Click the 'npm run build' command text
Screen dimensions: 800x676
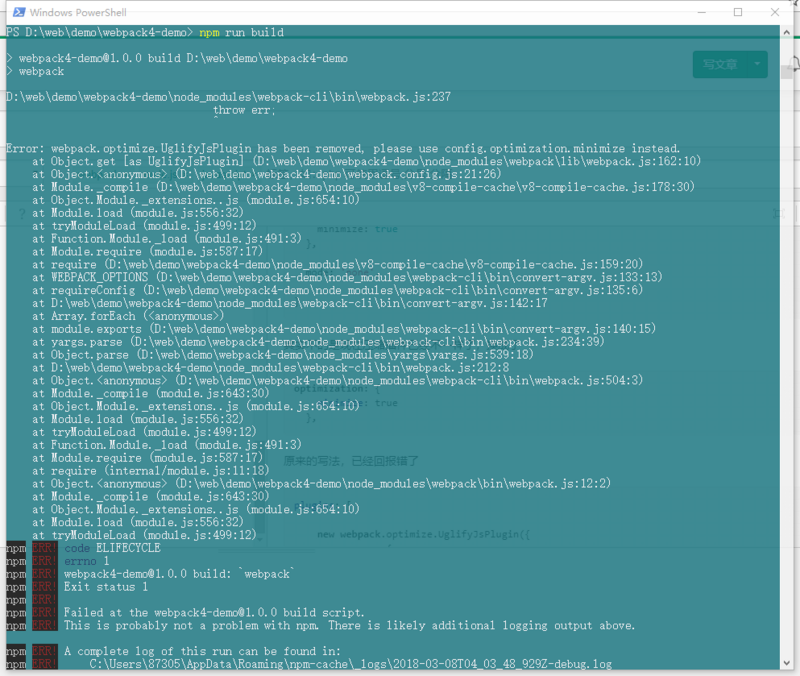tap(241, 33)
